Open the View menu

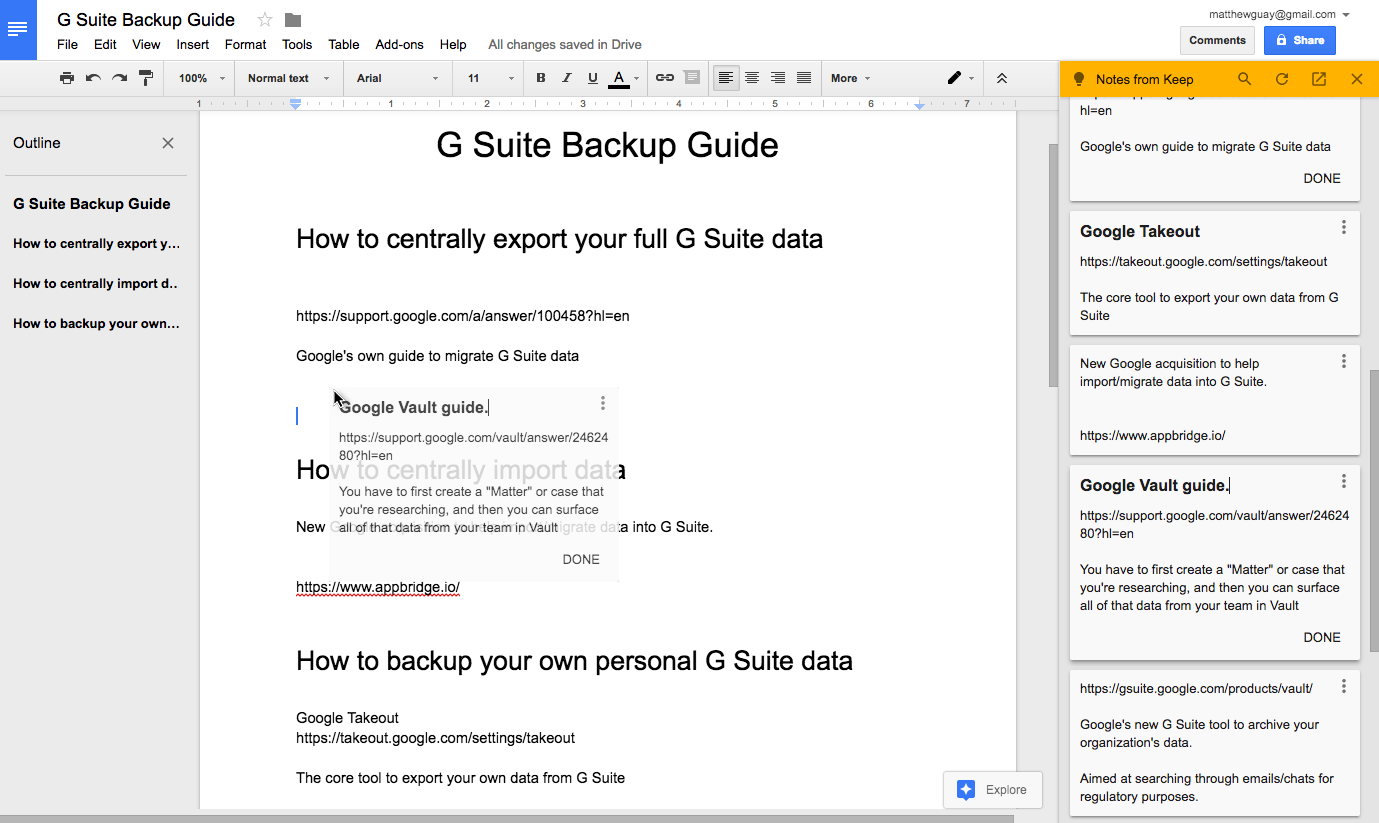[x=146, y=44]
